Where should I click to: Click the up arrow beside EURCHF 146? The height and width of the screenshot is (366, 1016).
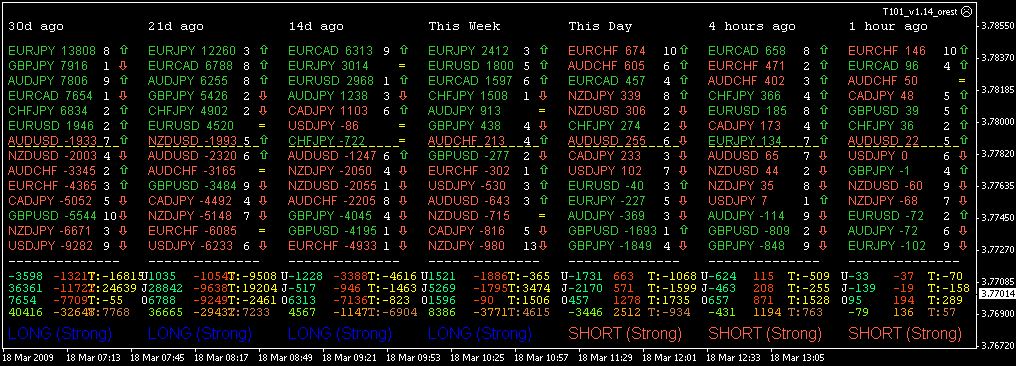tap(964, 49)
